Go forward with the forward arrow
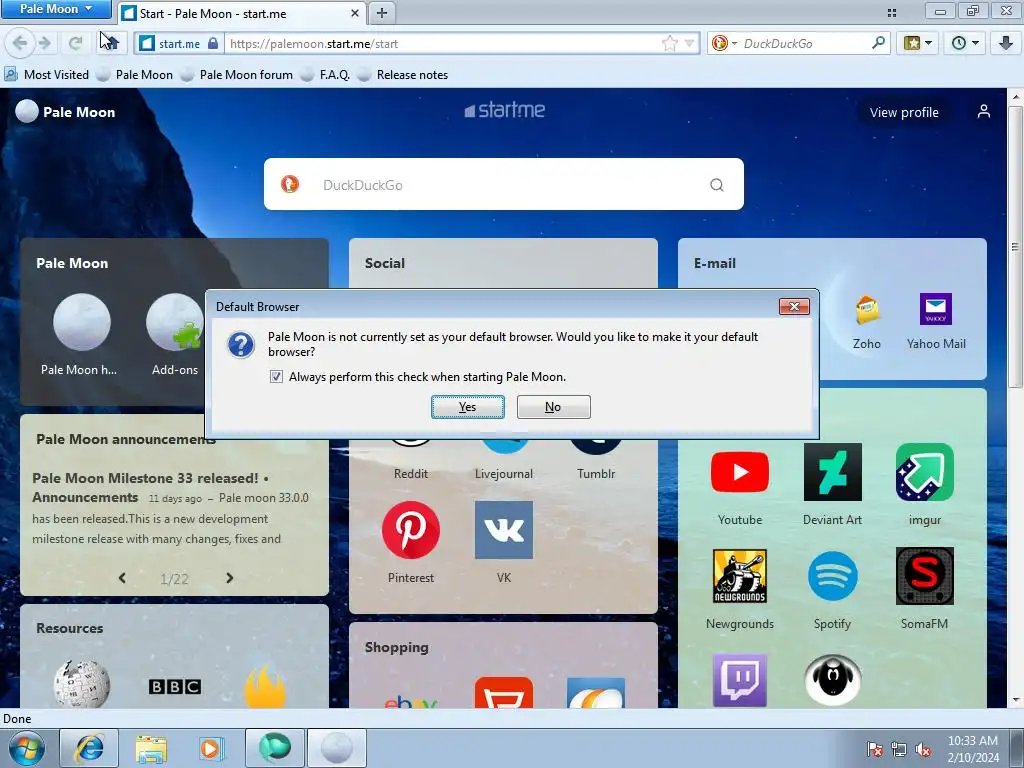1024x768 pixels. click(x=44, y=44)
